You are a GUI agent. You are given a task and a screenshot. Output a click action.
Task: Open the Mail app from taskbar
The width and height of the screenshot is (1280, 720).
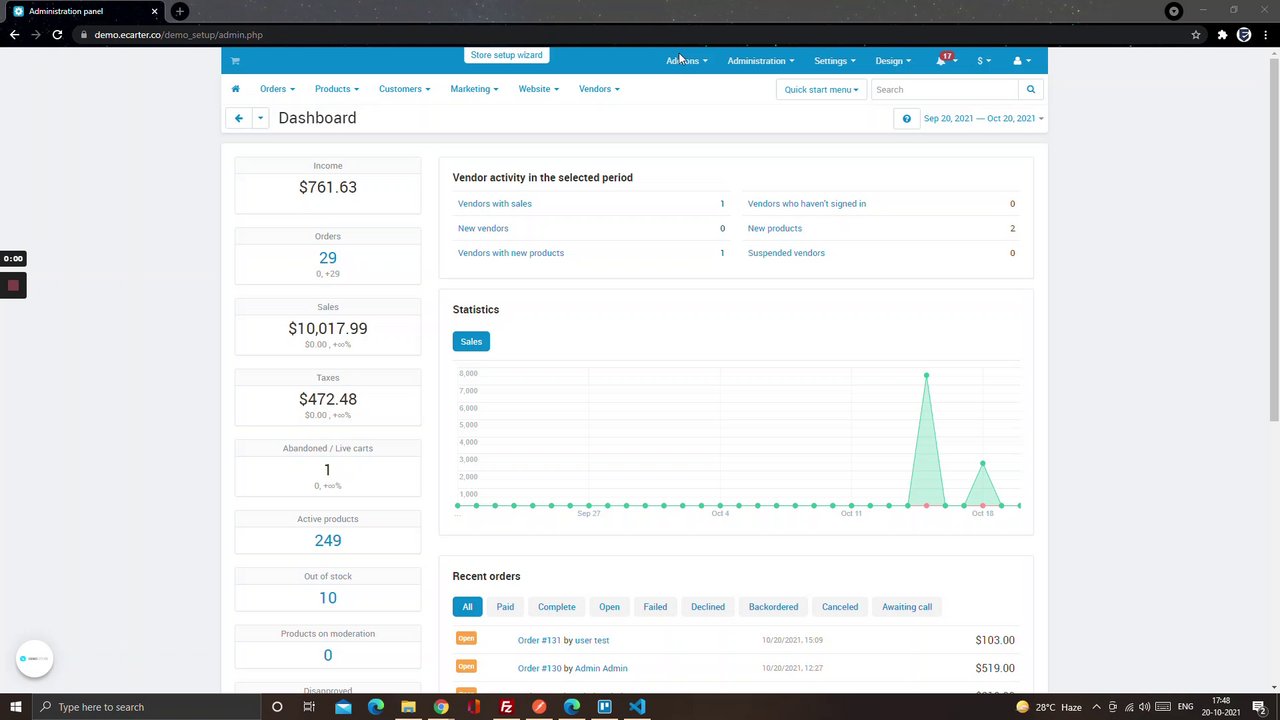343,707
